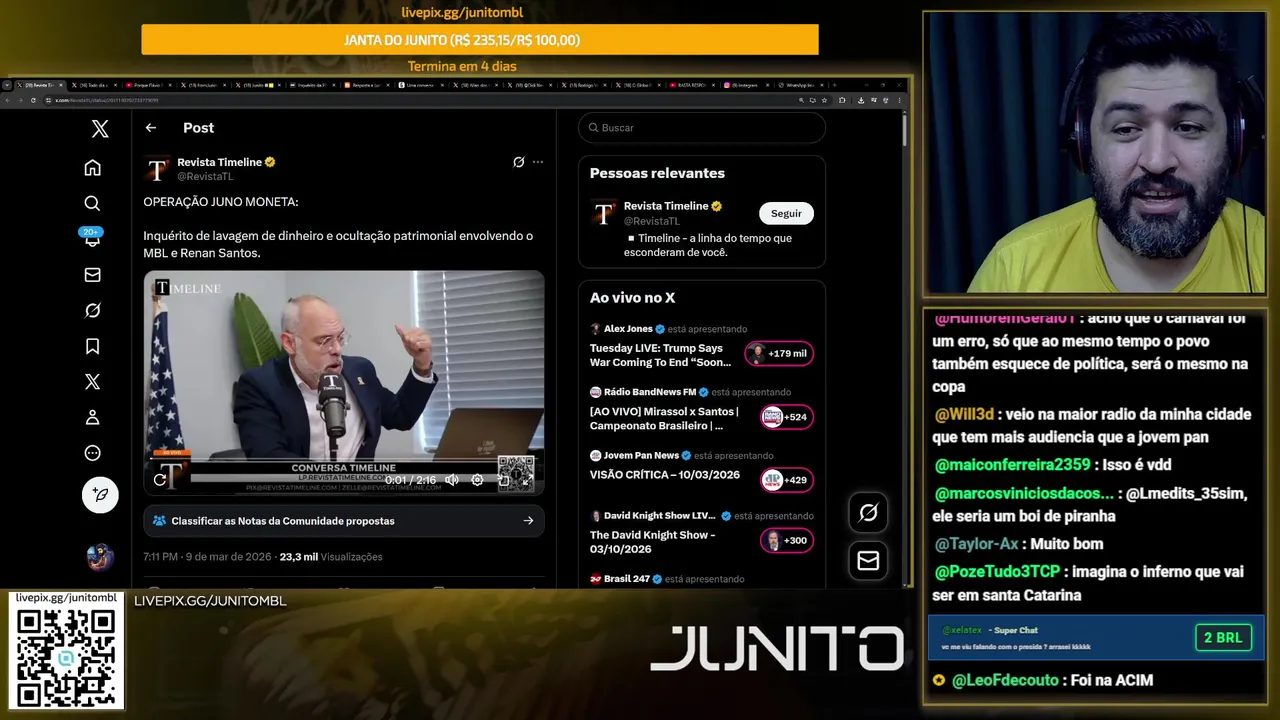Screen dimensions: 1280x720
Task: Open Rádio BandNews FM Mirassol x Santos live
Action: [x=664, y=418]
